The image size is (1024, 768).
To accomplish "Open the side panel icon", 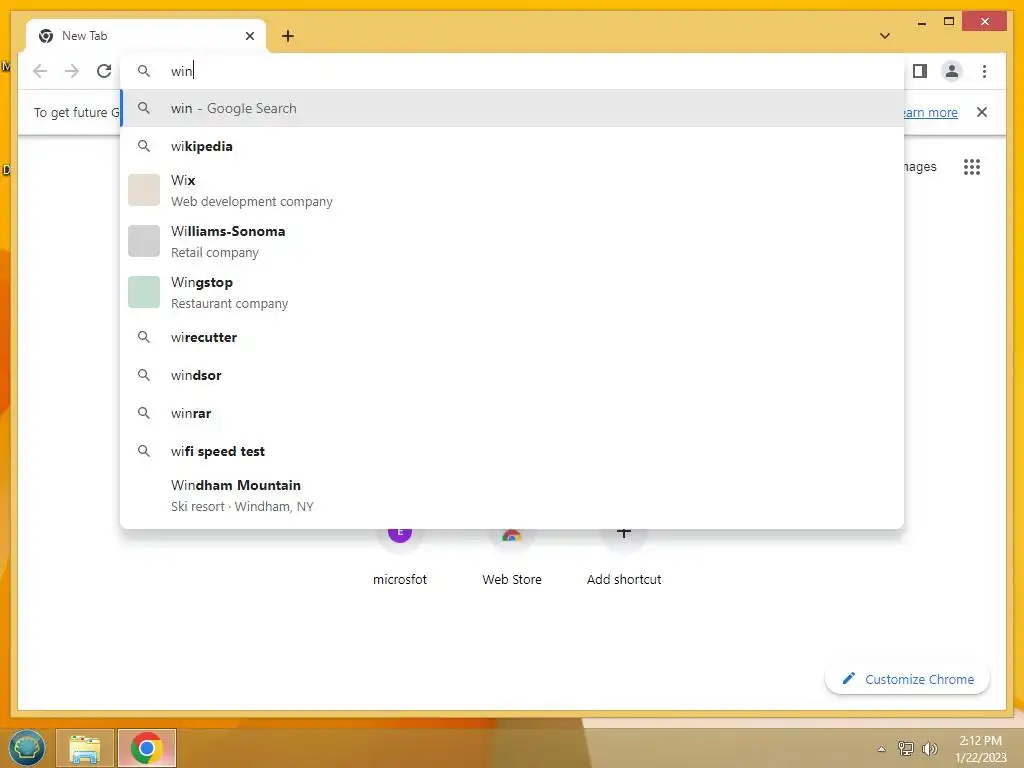I will pos(920,71).
